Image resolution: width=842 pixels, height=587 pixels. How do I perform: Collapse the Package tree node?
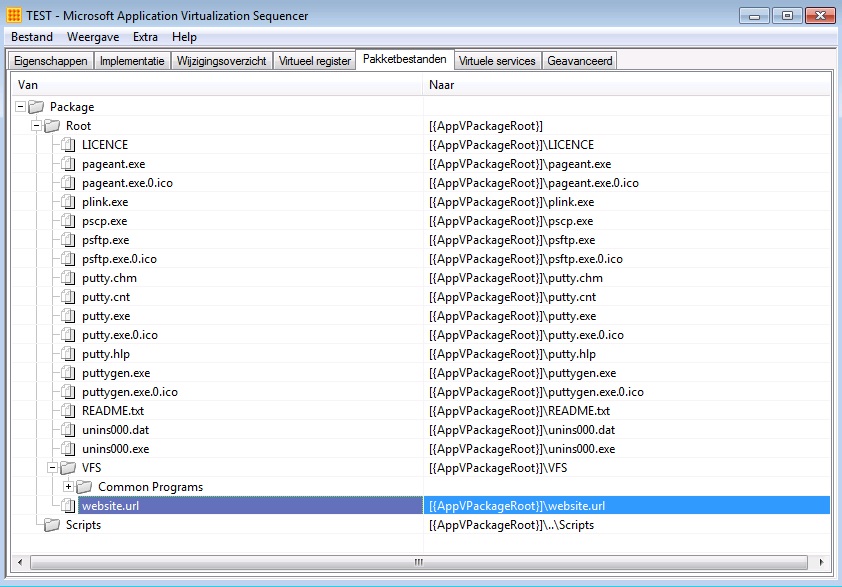point(21,107)
